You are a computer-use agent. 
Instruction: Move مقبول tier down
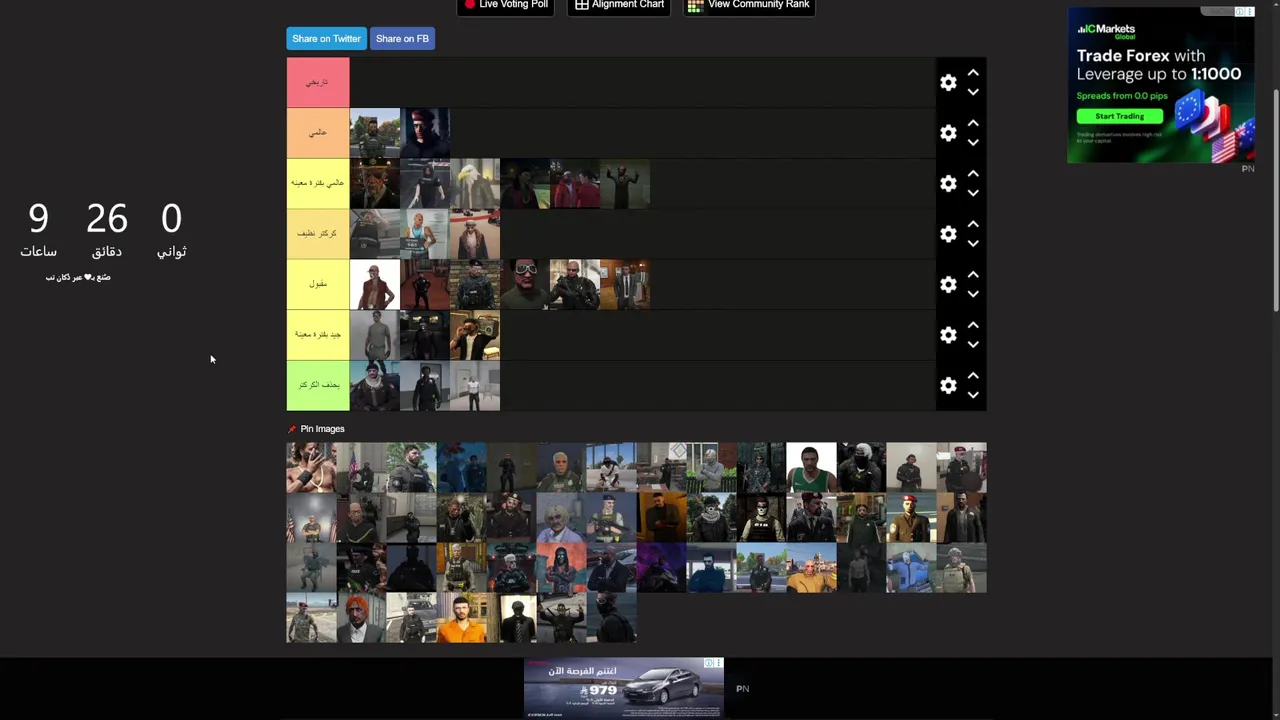(x=973, y=294)
